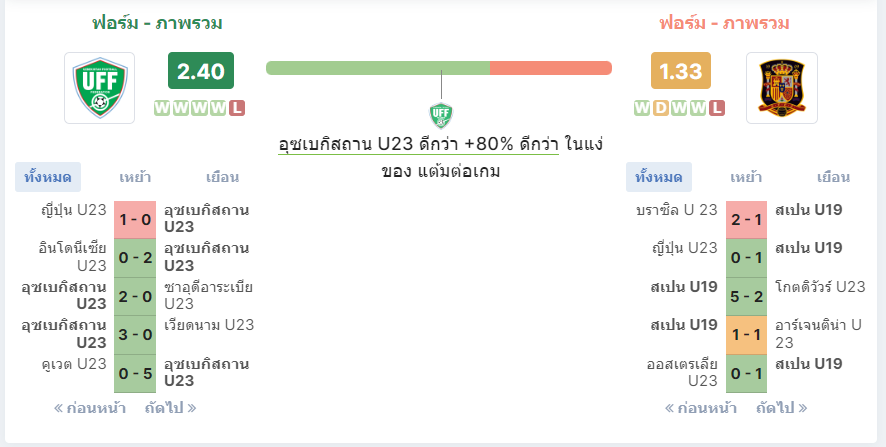Switch to left เยือน away tab
This screenshot has width=886, height=447.
click(x=222, y=177)
